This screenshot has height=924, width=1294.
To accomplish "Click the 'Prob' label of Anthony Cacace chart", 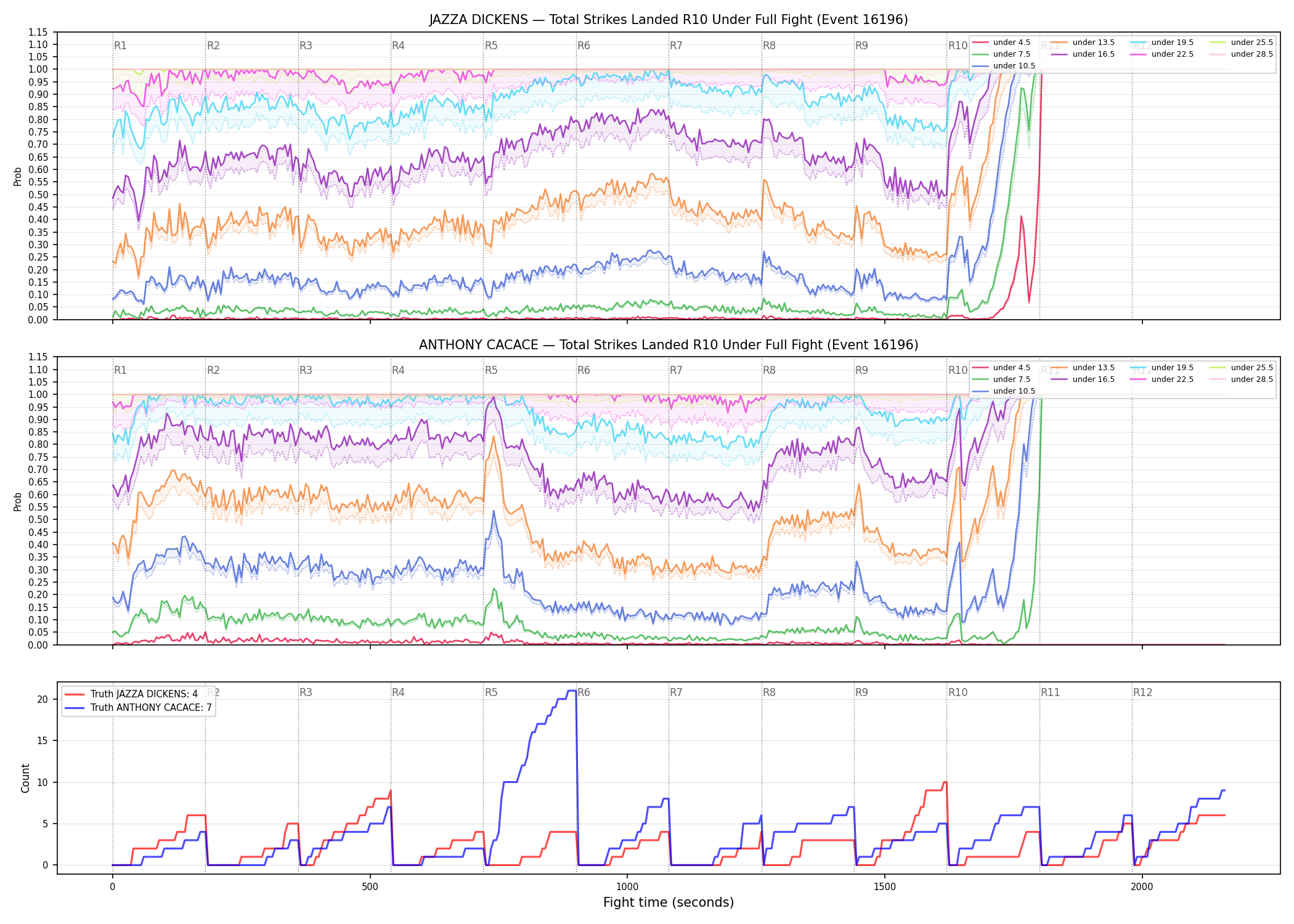I will point(17,501).
